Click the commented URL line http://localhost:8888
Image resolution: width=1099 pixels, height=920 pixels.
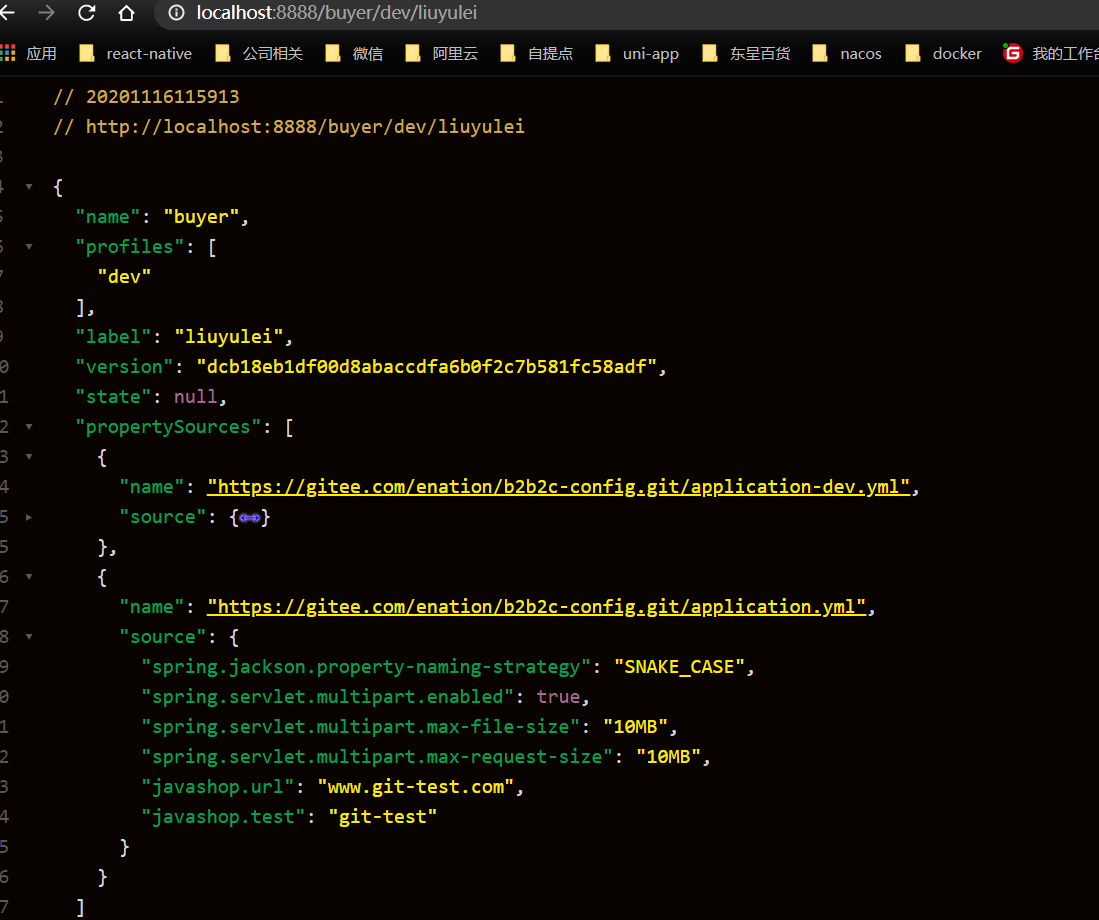289,127
